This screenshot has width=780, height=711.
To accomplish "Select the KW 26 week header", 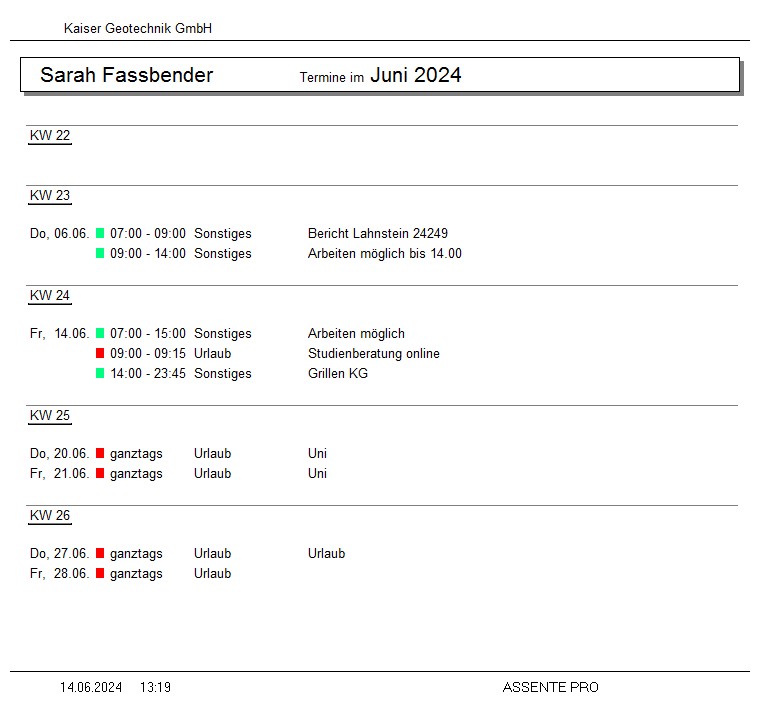I will [50, 516].
